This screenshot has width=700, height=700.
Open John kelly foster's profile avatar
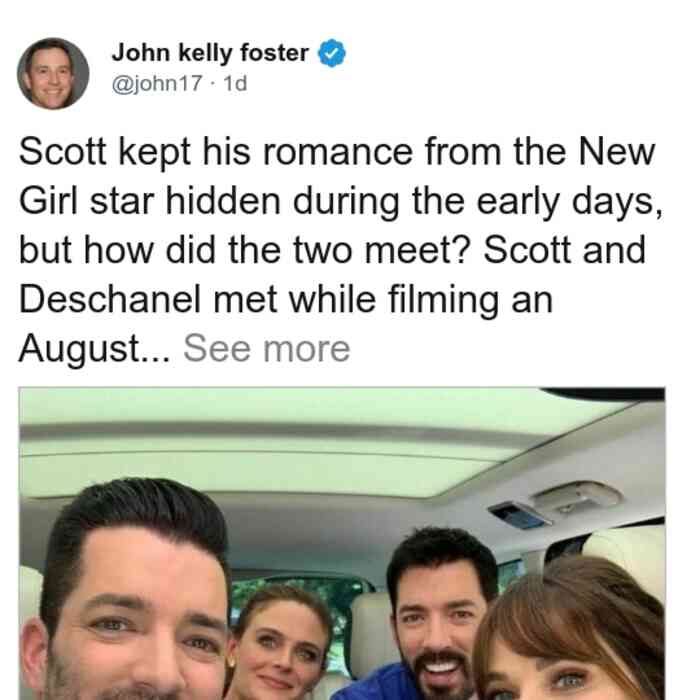[53, 74]
